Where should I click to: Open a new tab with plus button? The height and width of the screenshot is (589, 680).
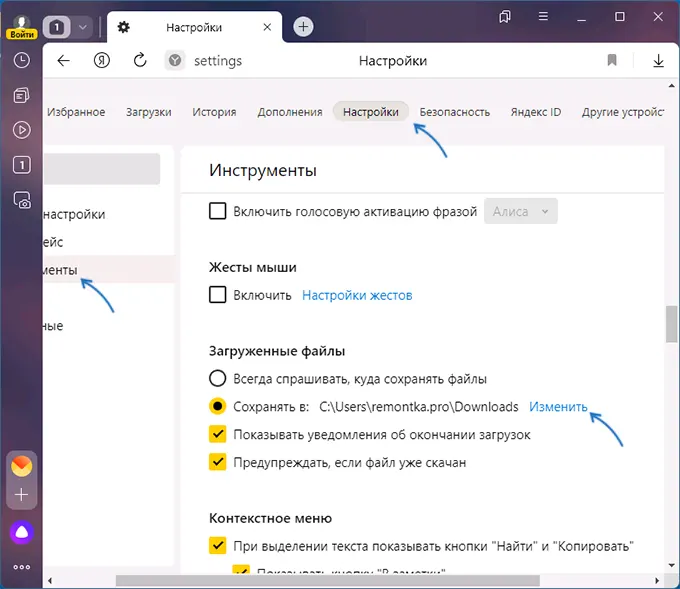[303, 27]
